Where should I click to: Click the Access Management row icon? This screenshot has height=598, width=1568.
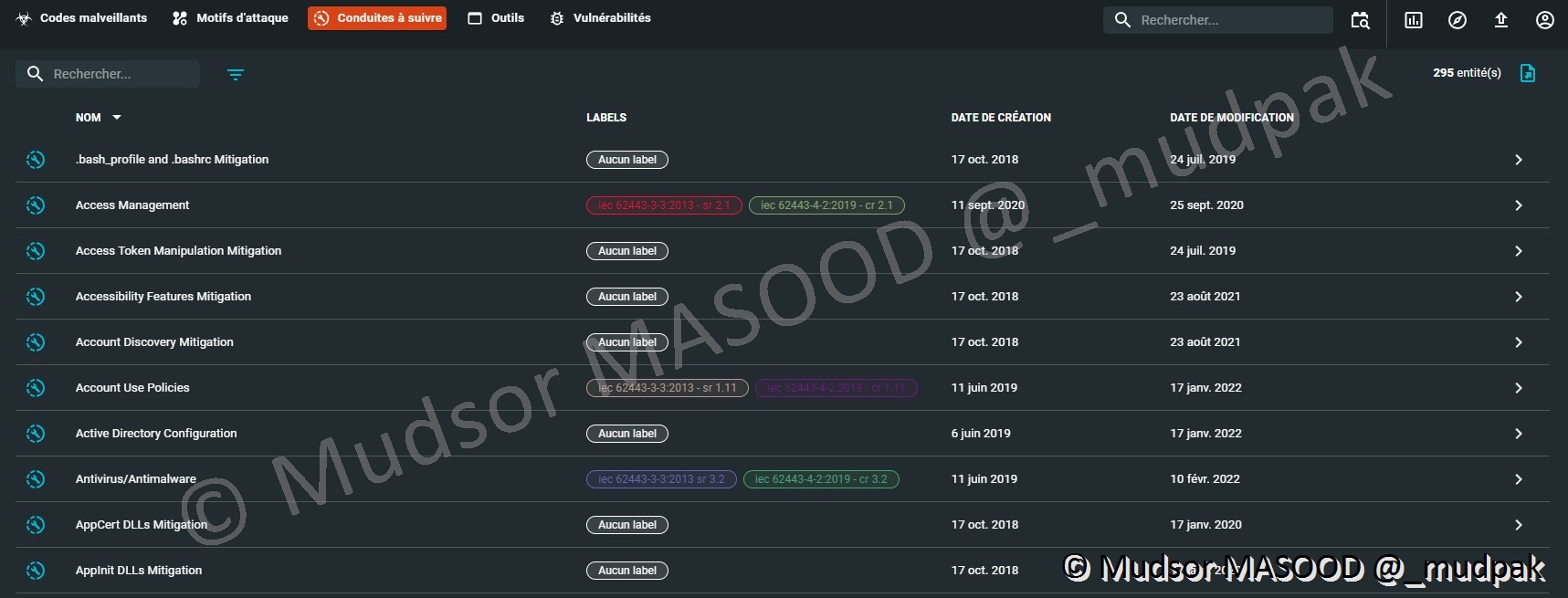pyautogui.click(x=36, y=205)
